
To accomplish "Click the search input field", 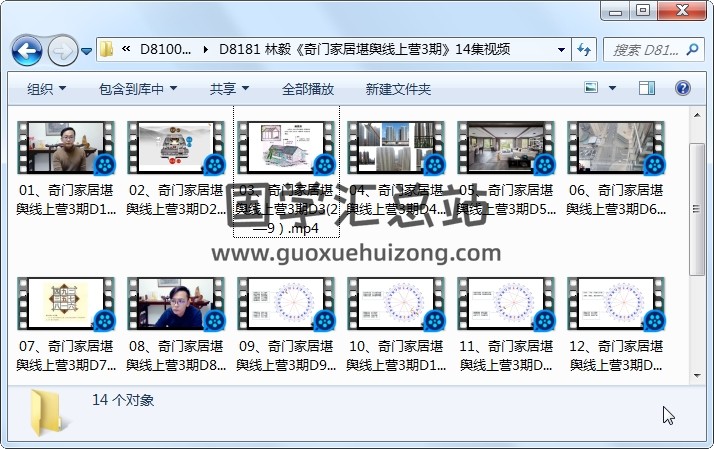I will tap(645, 49).
